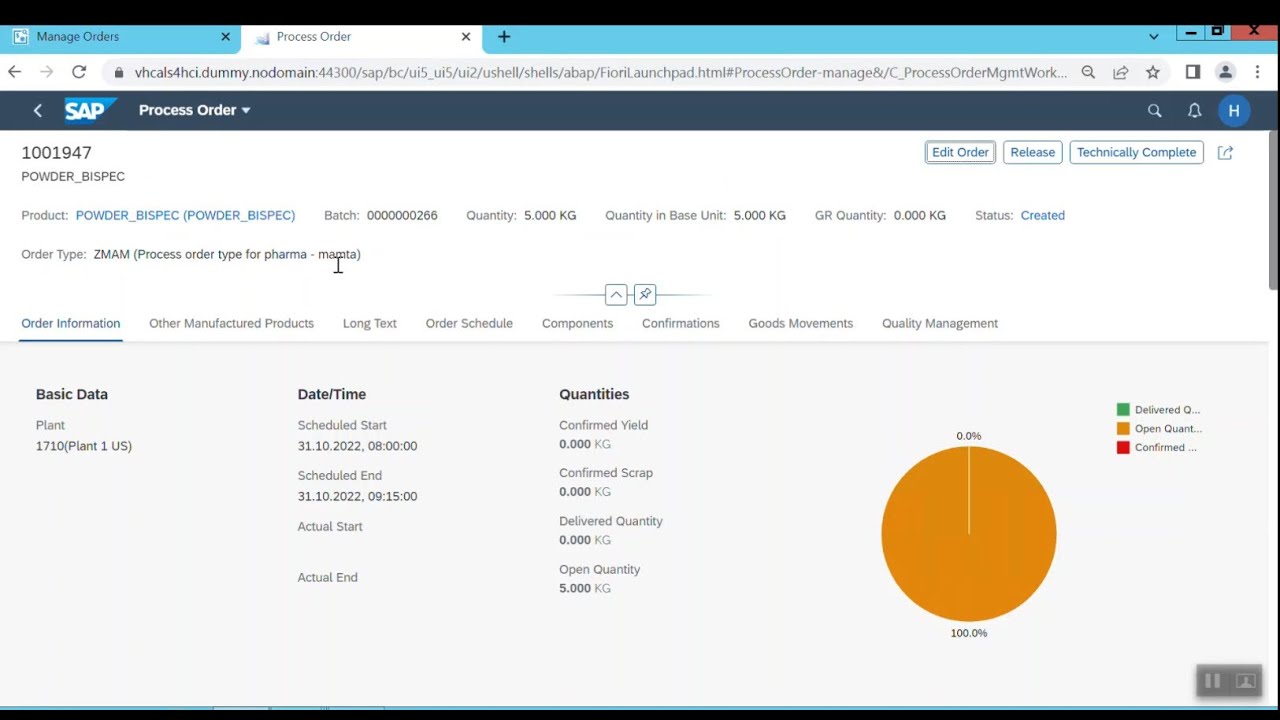Click the browser zoom magnifier icon
Viewport: 1280px width, 720px height.
pos(1088,72)
